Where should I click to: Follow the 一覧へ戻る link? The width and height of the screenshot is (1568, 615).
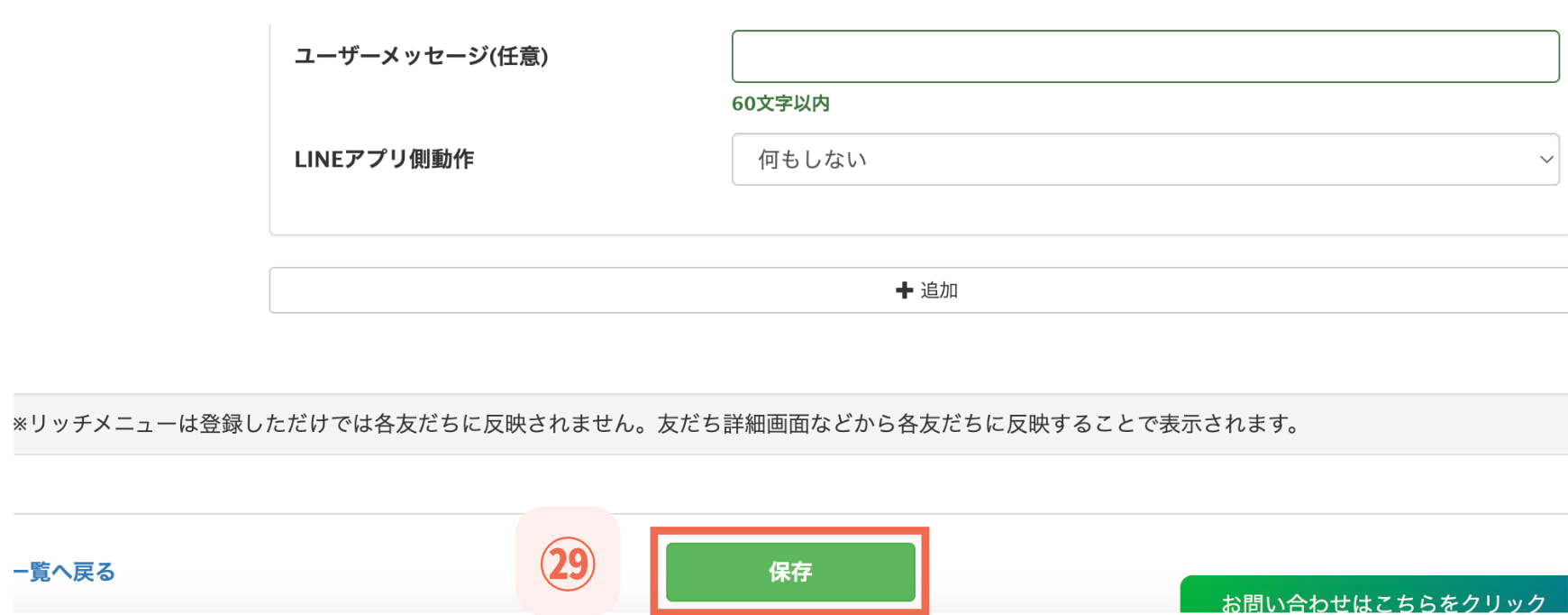(x=63, y=571)
